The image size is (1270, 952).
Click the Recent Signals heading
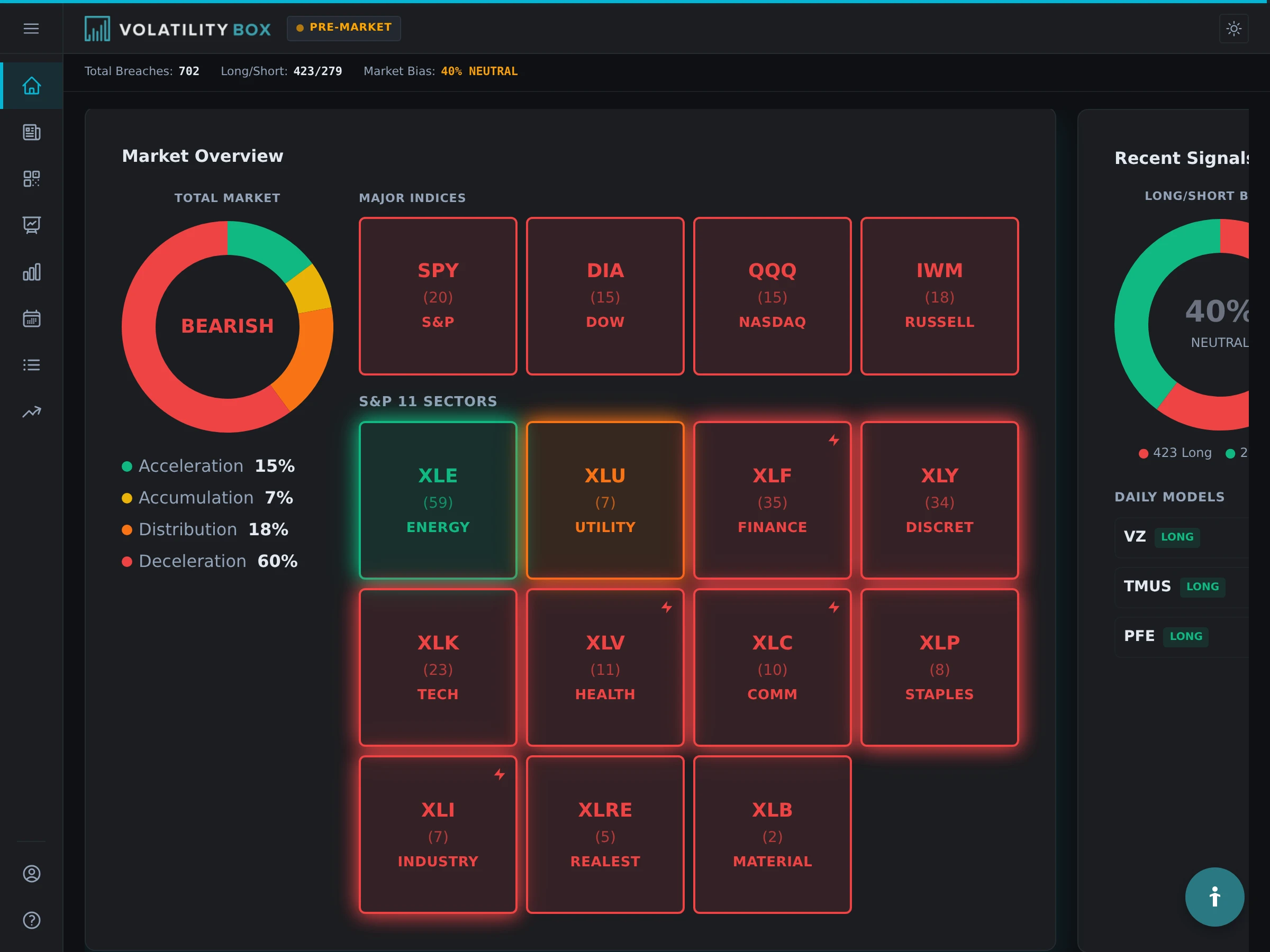coord(1182,158)
